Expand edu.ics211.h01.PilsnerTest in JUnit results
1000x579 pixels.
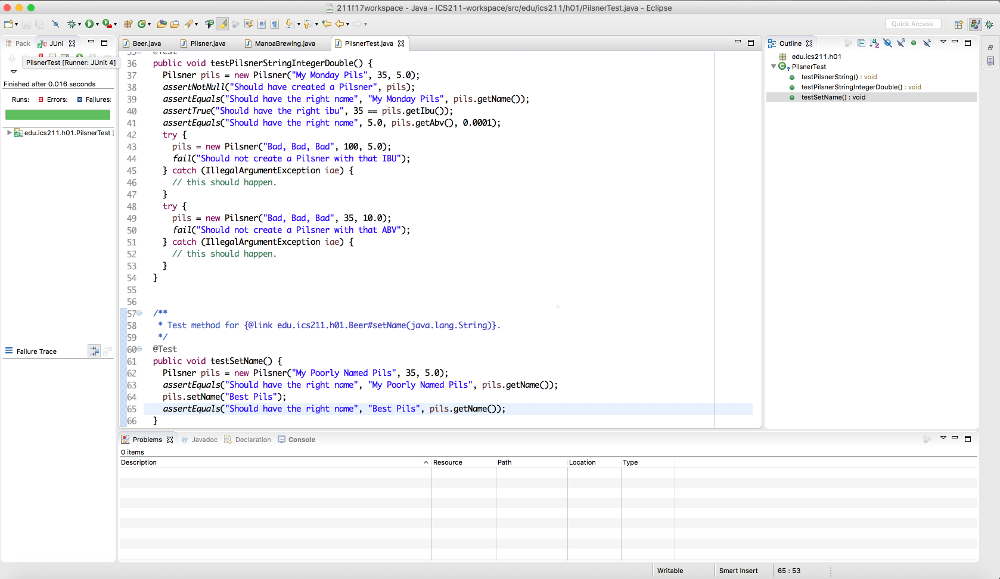(x=9, y=132)
